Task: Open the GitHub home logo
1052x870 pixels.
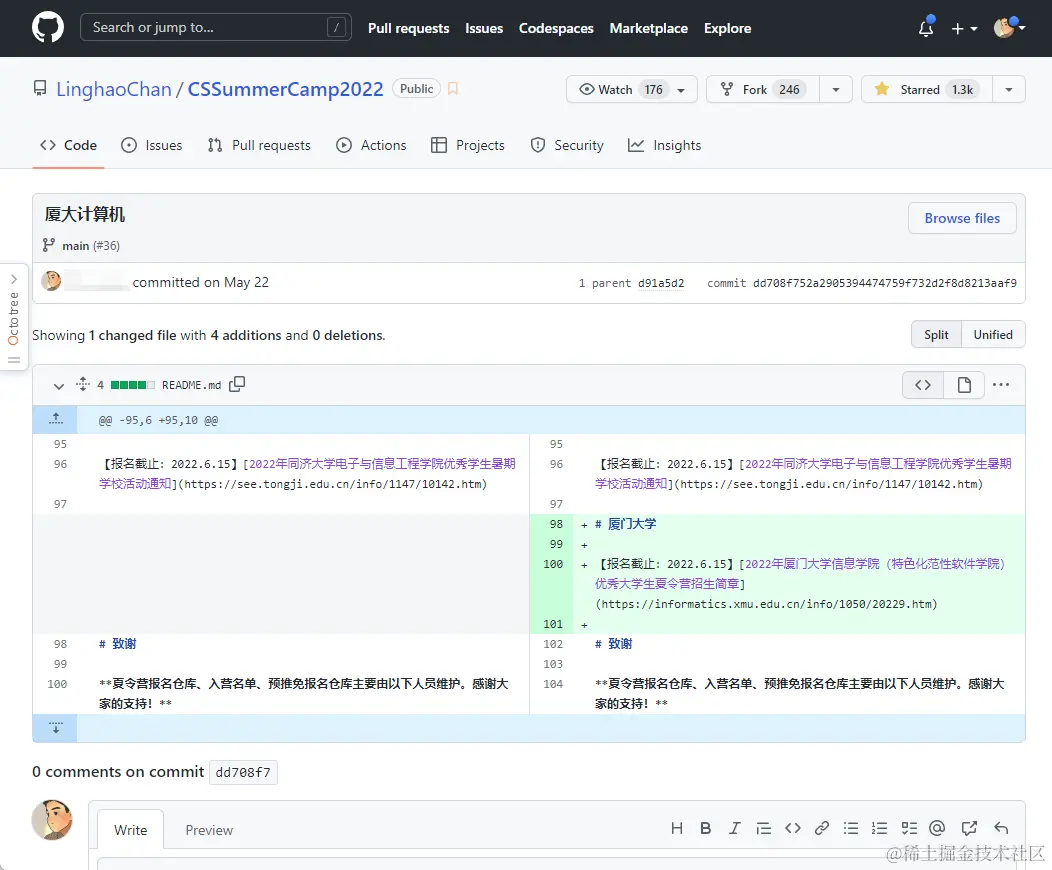Action: point(48,28)
